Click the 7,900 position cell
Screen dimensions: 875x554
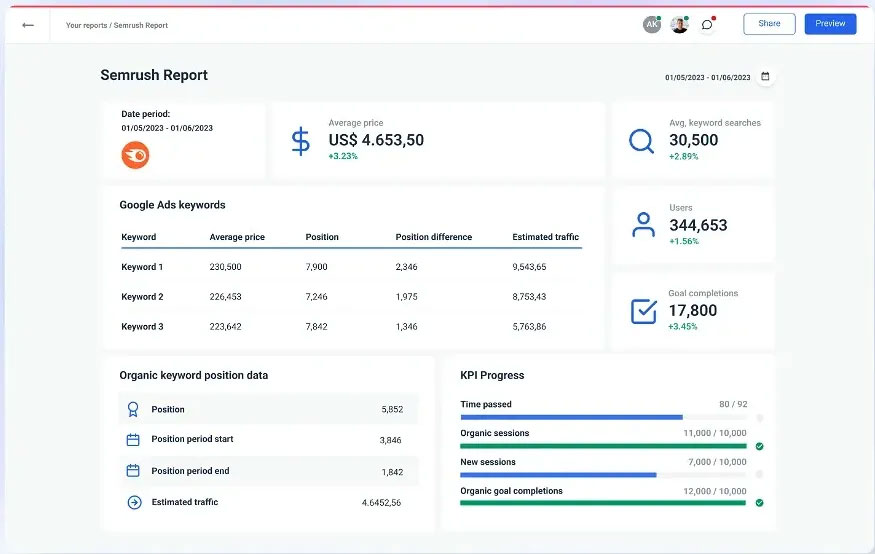pos(316,267)
